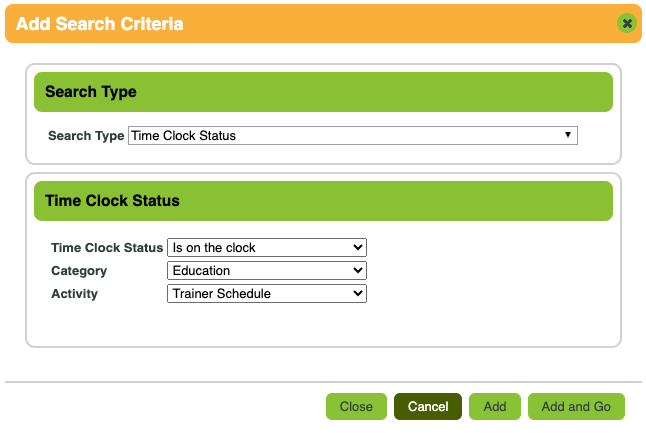Viewport: 646px width, 433px height.
Task: Click the 'Search Type' field label
Action: pyautogui.click(x=86, y=136)
